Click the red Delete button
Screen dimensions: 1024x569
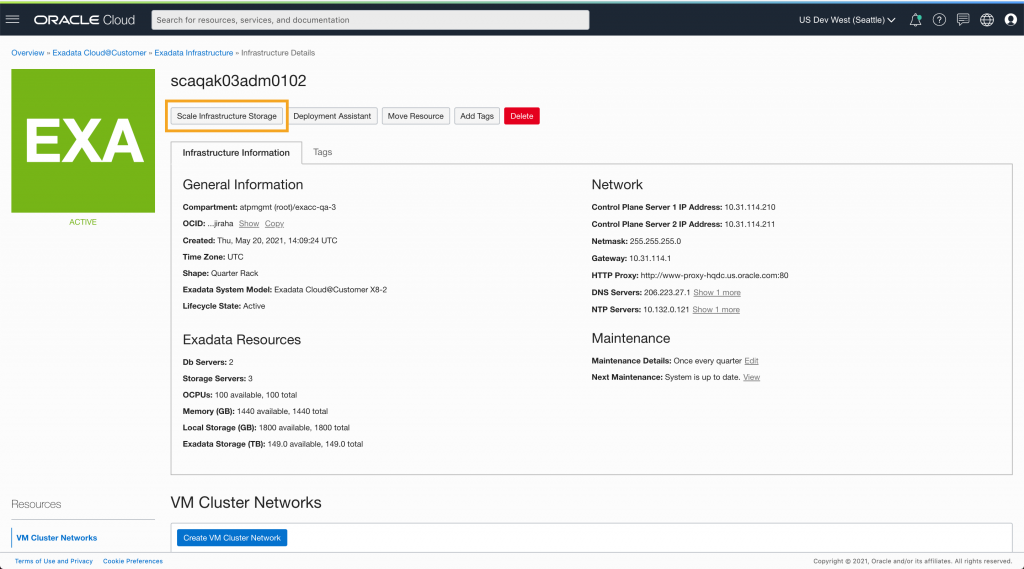coord(521,116)
